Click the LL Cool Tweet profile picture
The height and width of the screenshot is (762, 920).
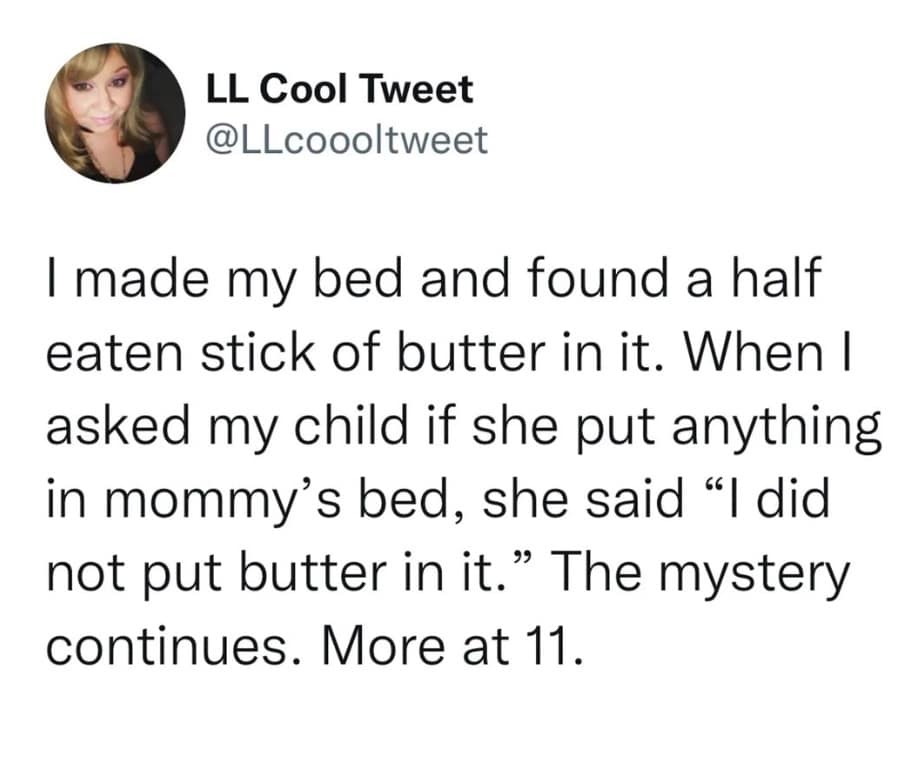coord(112,113)
